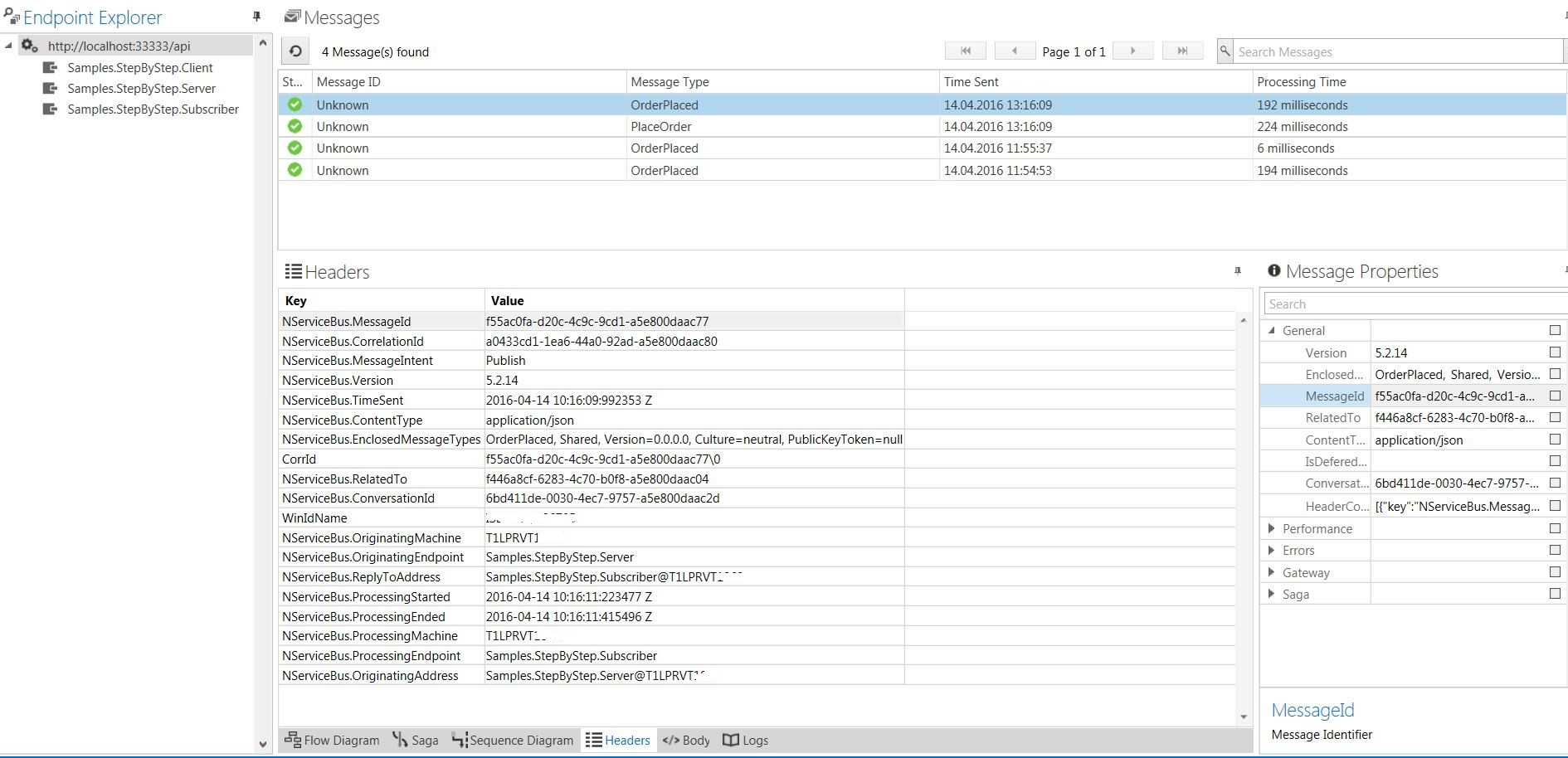Sort headers by Key column
This screenshot has height=758, width=1568.
click(x=382, y=300)
